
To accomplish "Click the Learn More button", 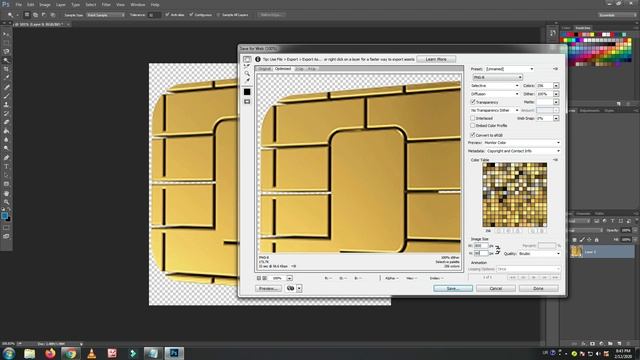I will click(x=436, y=59).
